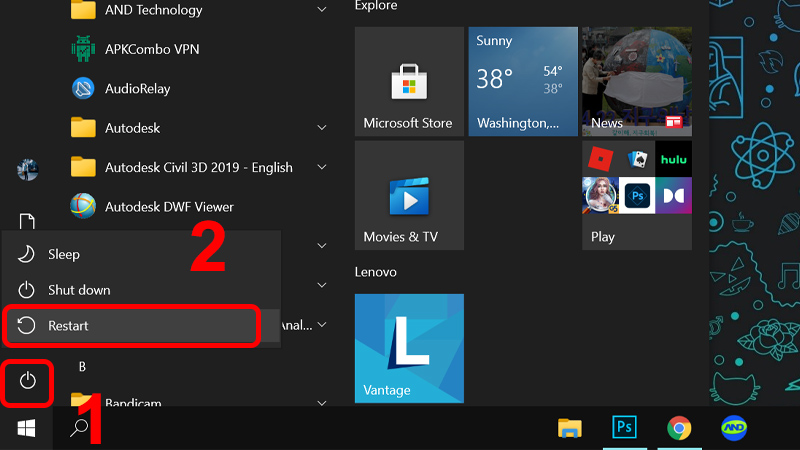Open the Sunny Washington weather tile
Viewport: 800px width, 450px height.
tap(523, 82)
